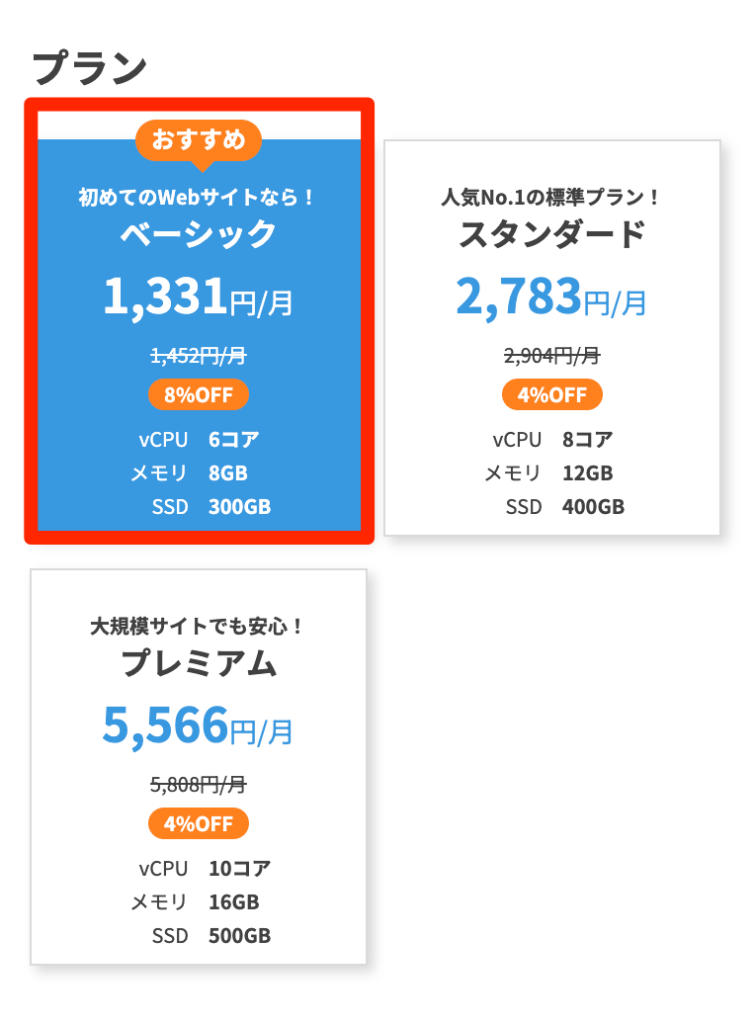Viewport: 755px width, 1024px height.
Task: Click the SSD 300GB spec row
Action: (211, 507)
